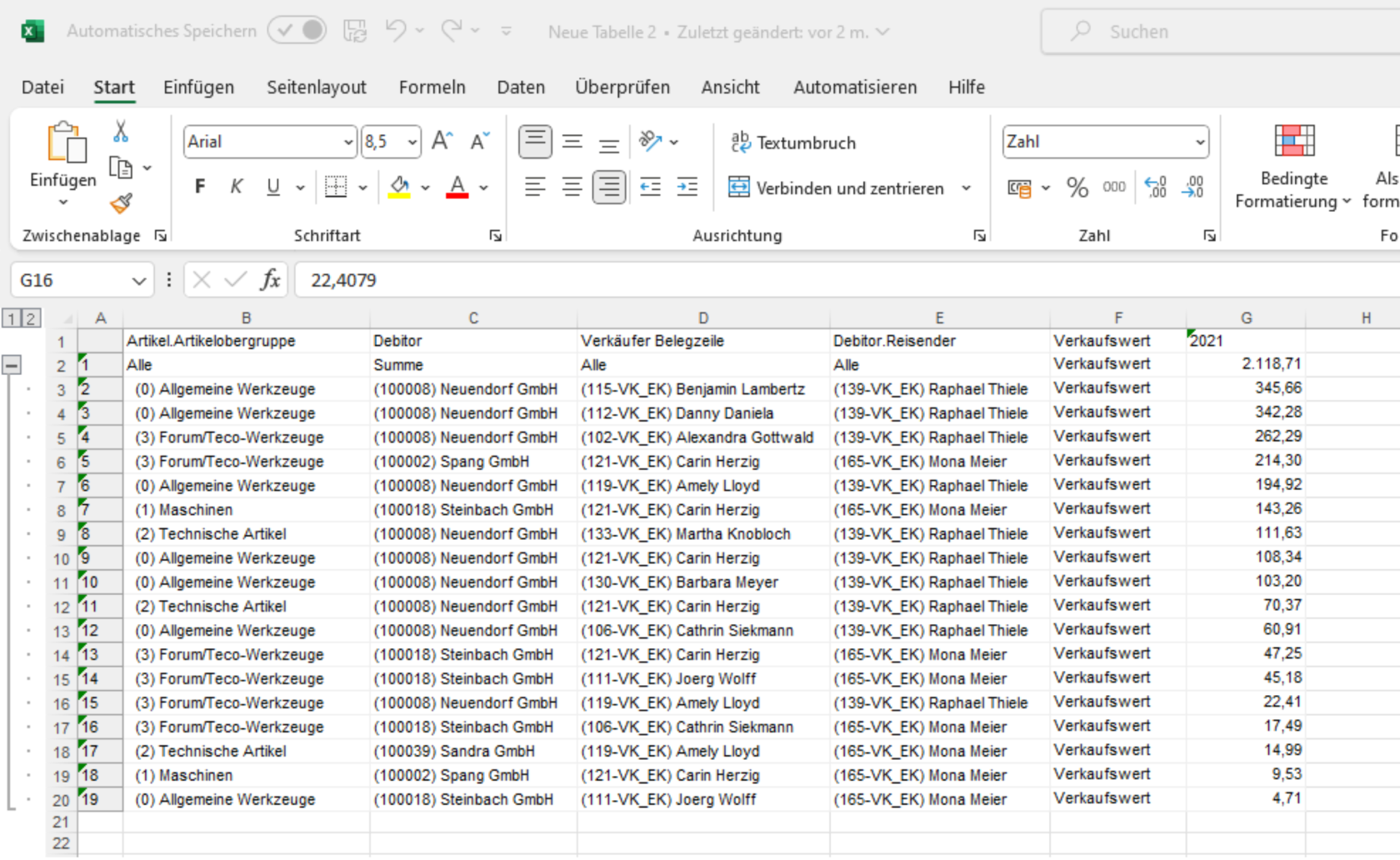Align cell content to middle
Viewport: 1400px width, 860px height.
572,142
